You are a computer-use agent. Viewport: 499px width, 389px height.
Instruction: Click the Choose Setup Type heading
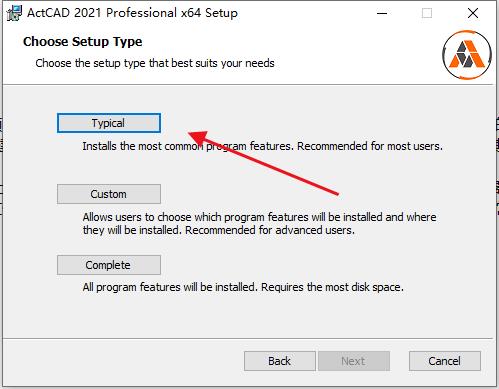tap(83, 42)
